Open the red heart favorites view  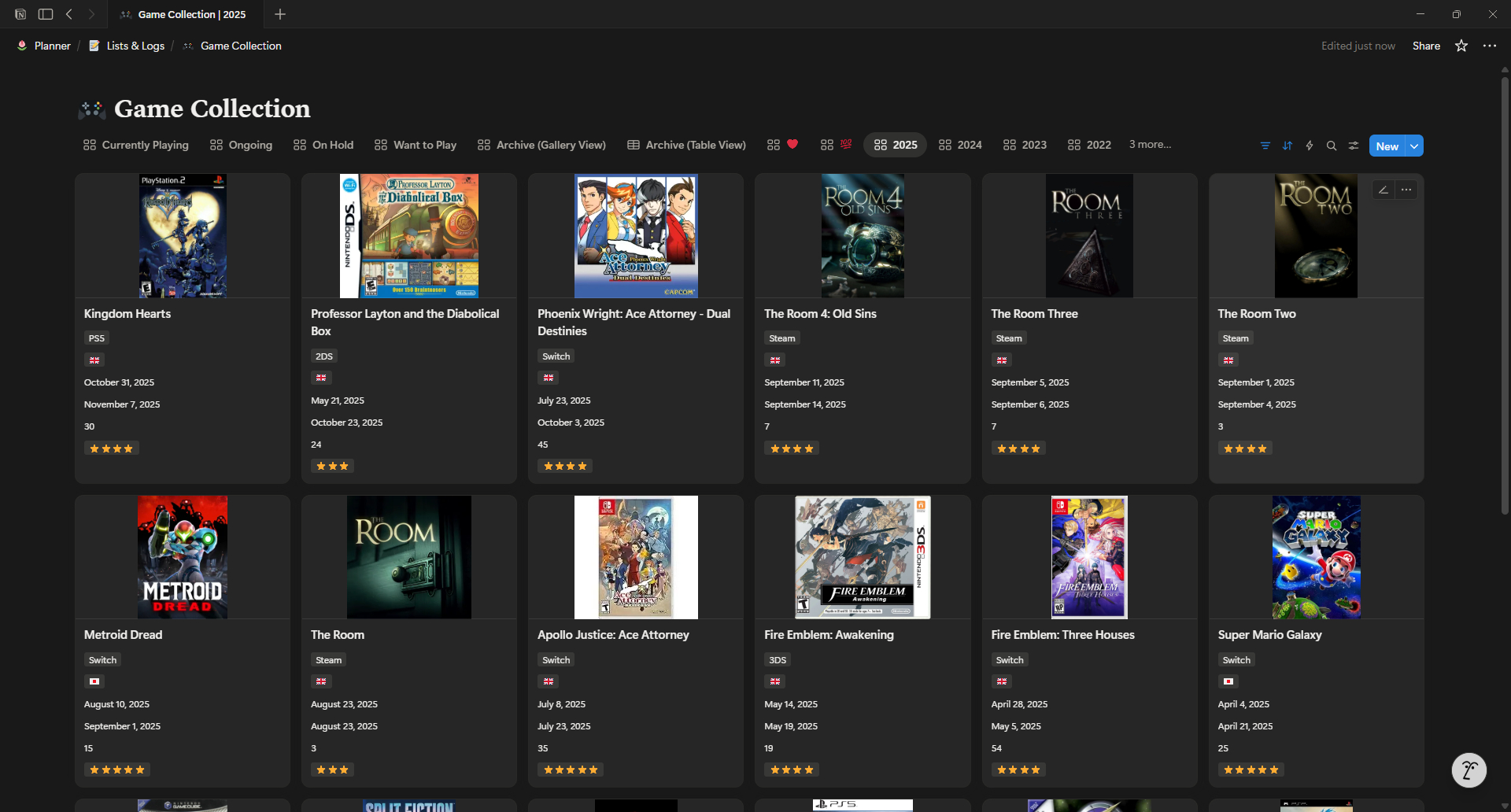[x=783, y=145]
